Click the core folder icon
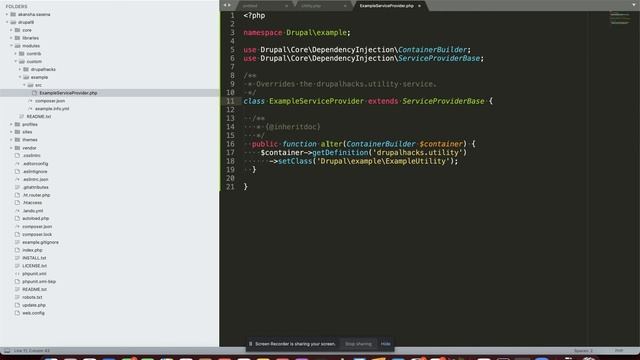The width and height of the screenshot is (640, 360). click(x=17, y=30)
